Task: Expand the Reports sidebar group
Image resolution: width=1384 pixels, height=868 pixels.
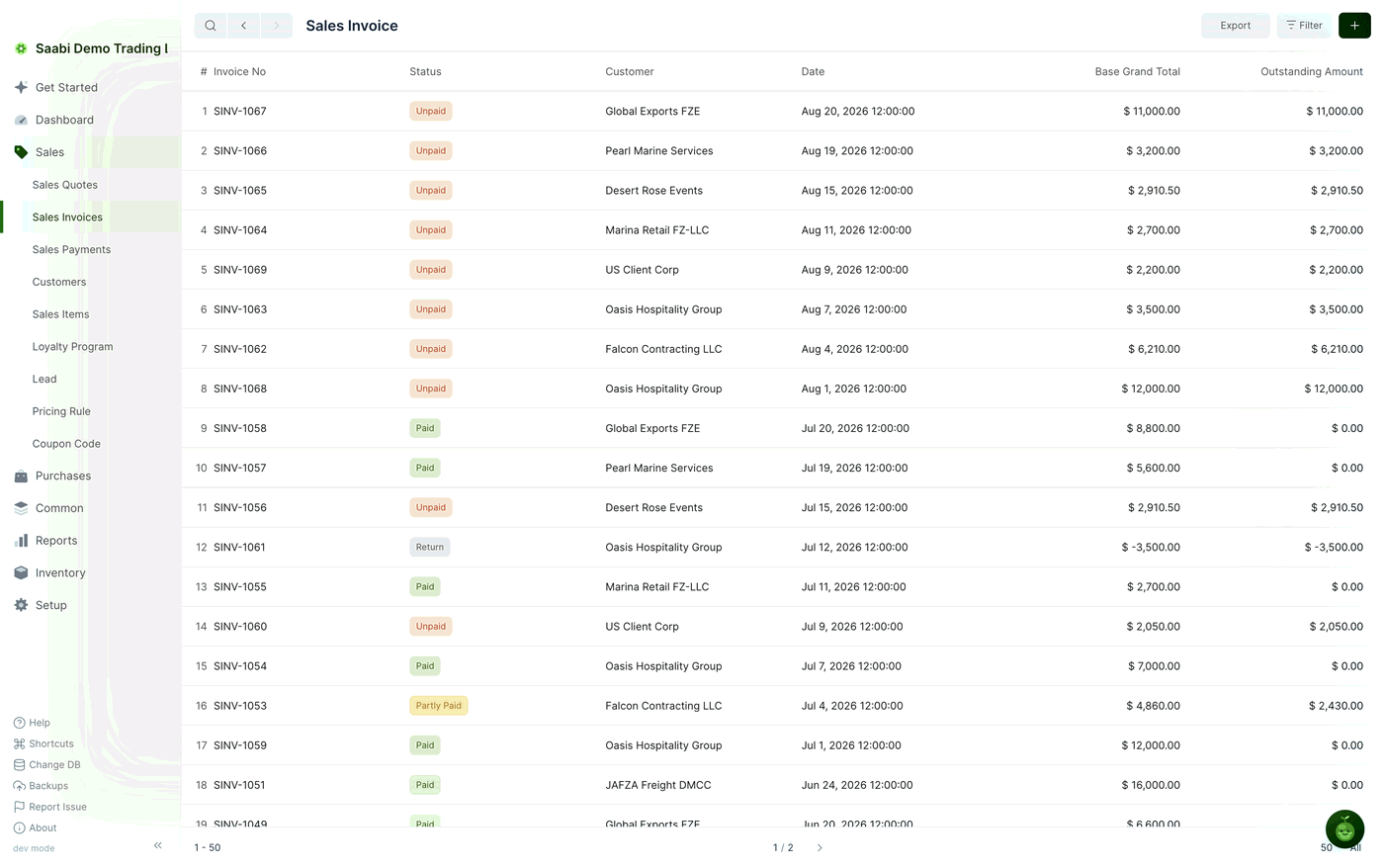Action: pyautogui.click(x=56, y=542)
